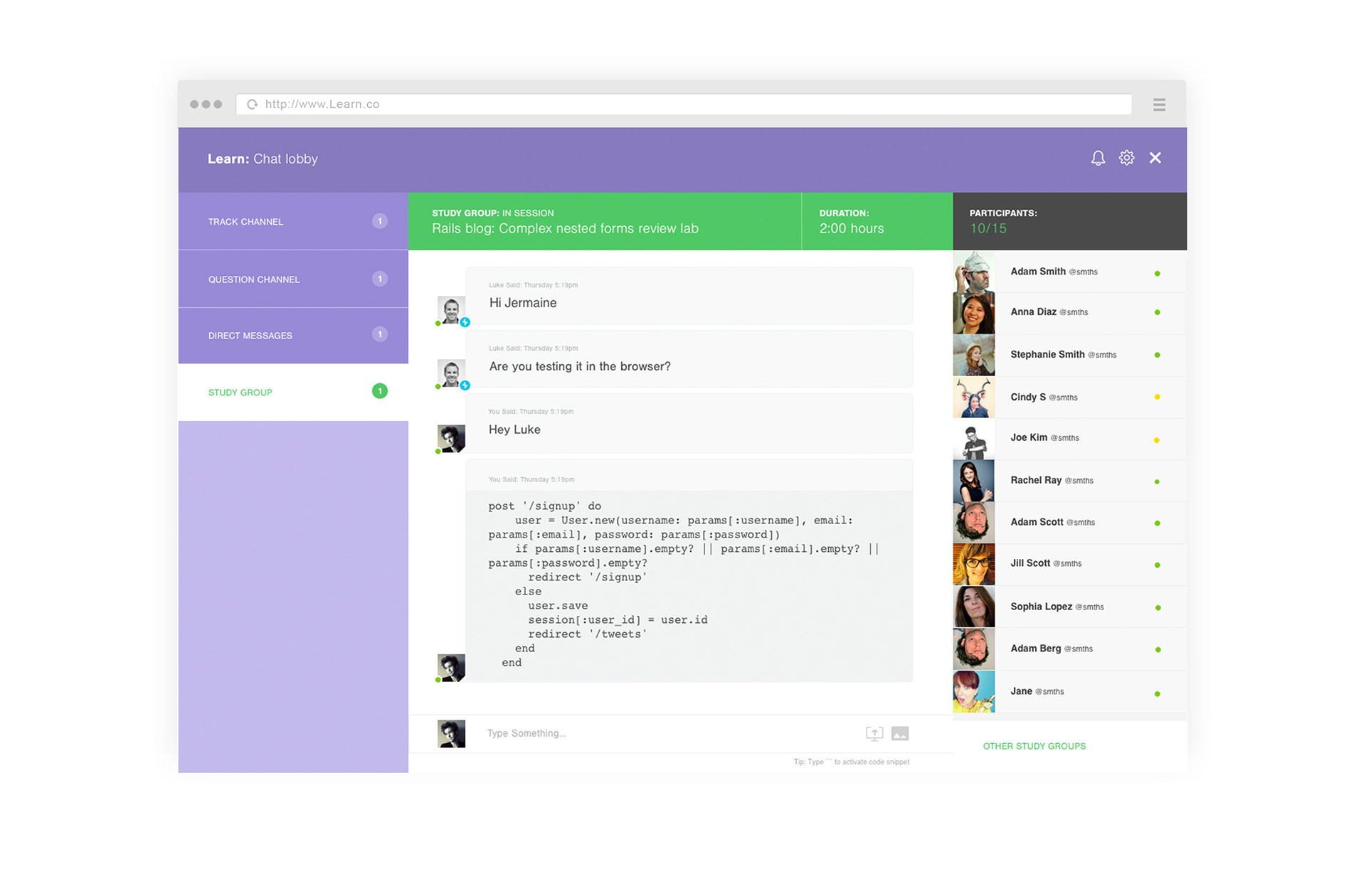The height and width of the screenshot is (896, 1366).
Task: Click Are you testing it message
Action: [689, 359]
